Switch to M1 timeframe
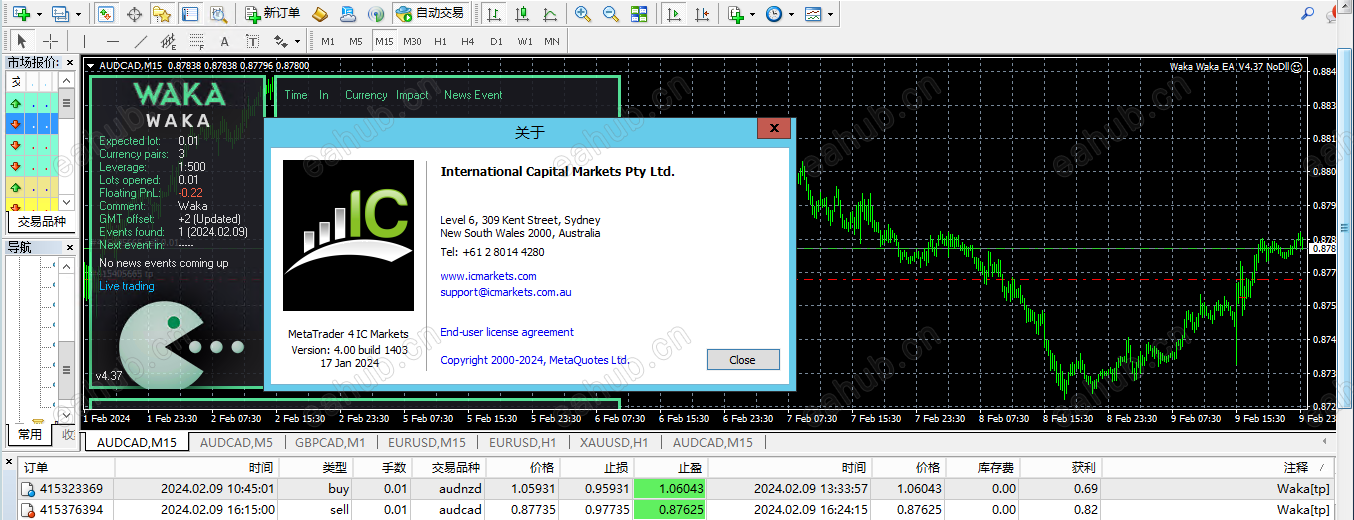Image resolution: width=1354 pixels, height=520 pixels. pos(328,41)
